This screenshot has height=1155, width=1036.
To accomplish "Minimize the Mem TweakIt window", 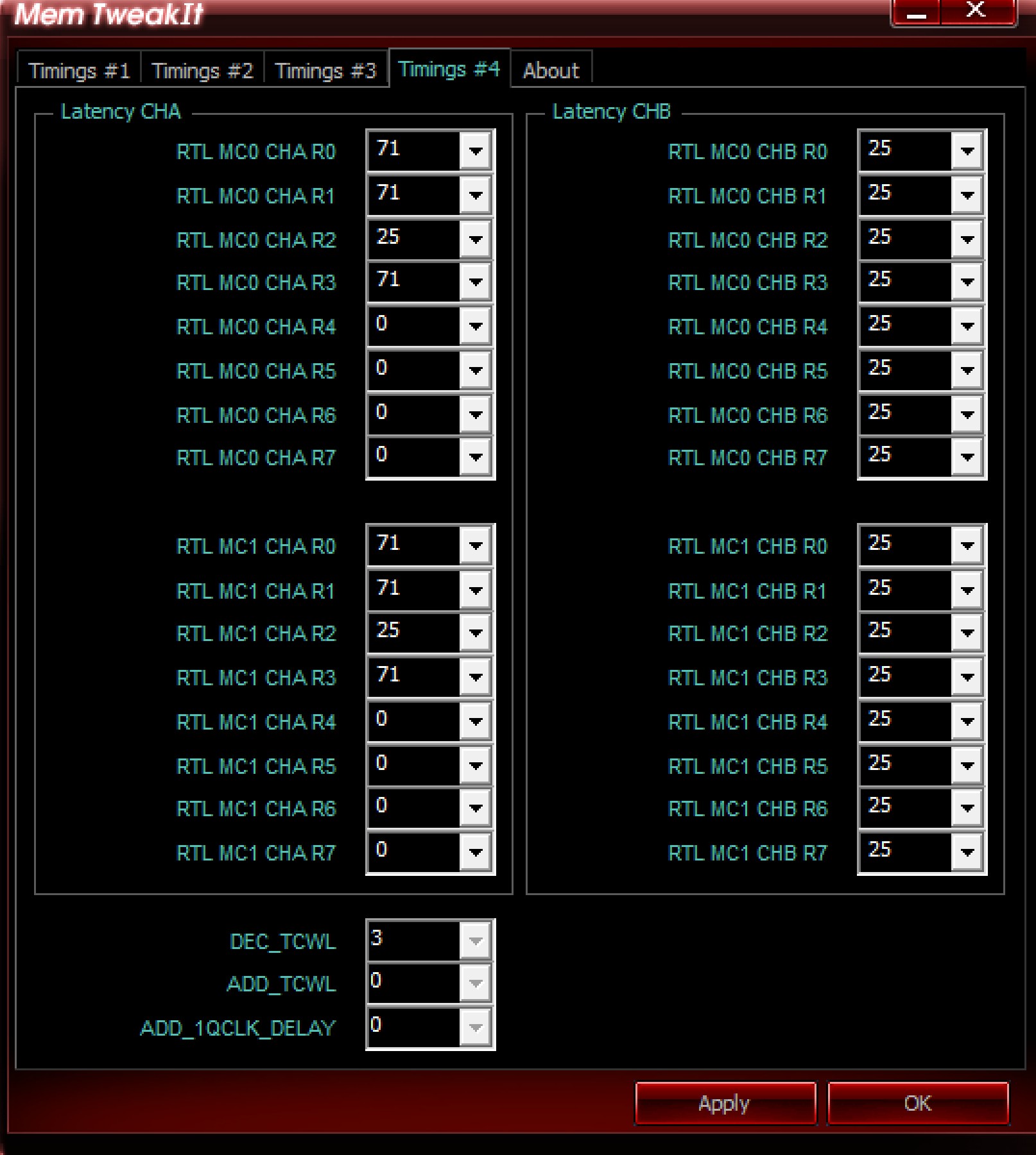I will coord(916,13).
